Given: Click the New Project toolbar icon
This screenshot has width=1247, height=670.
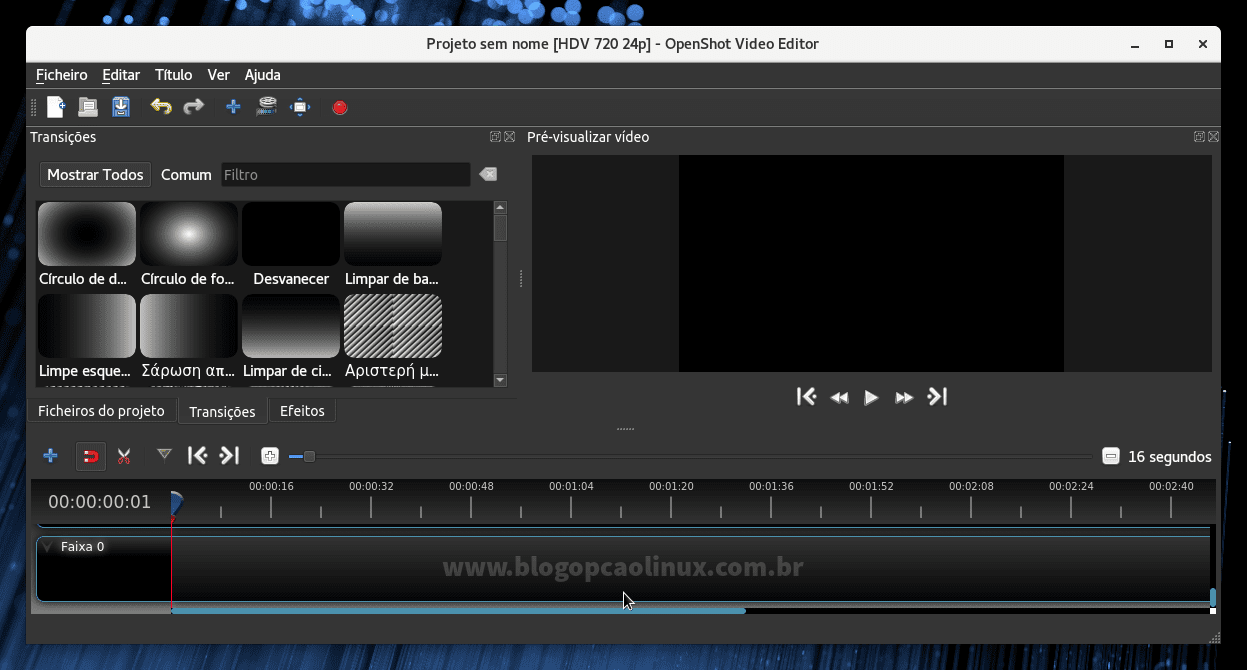Looking at the screenshot, I should [56, 106].
